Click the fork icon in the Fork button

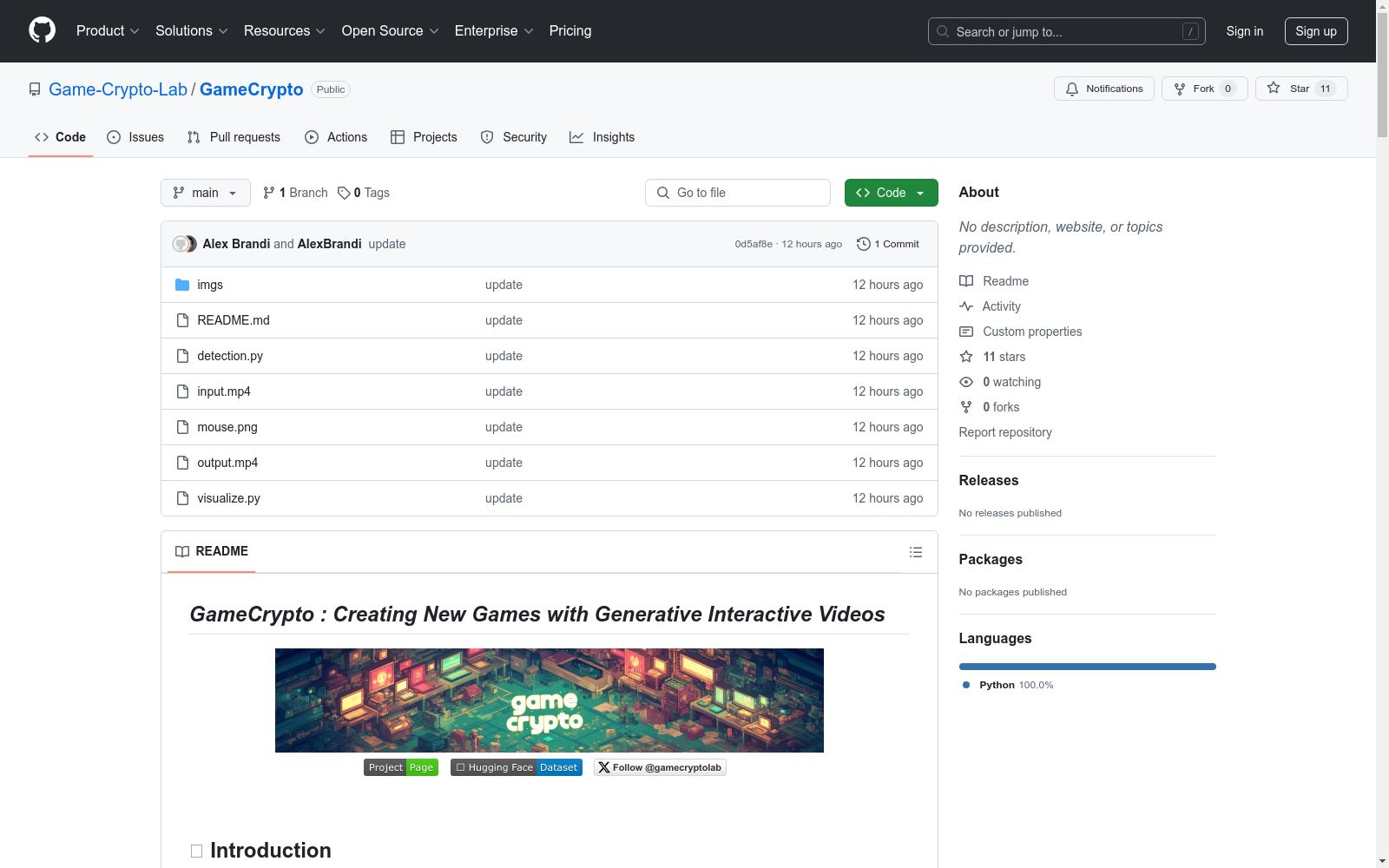click(x=1180, y=89)
